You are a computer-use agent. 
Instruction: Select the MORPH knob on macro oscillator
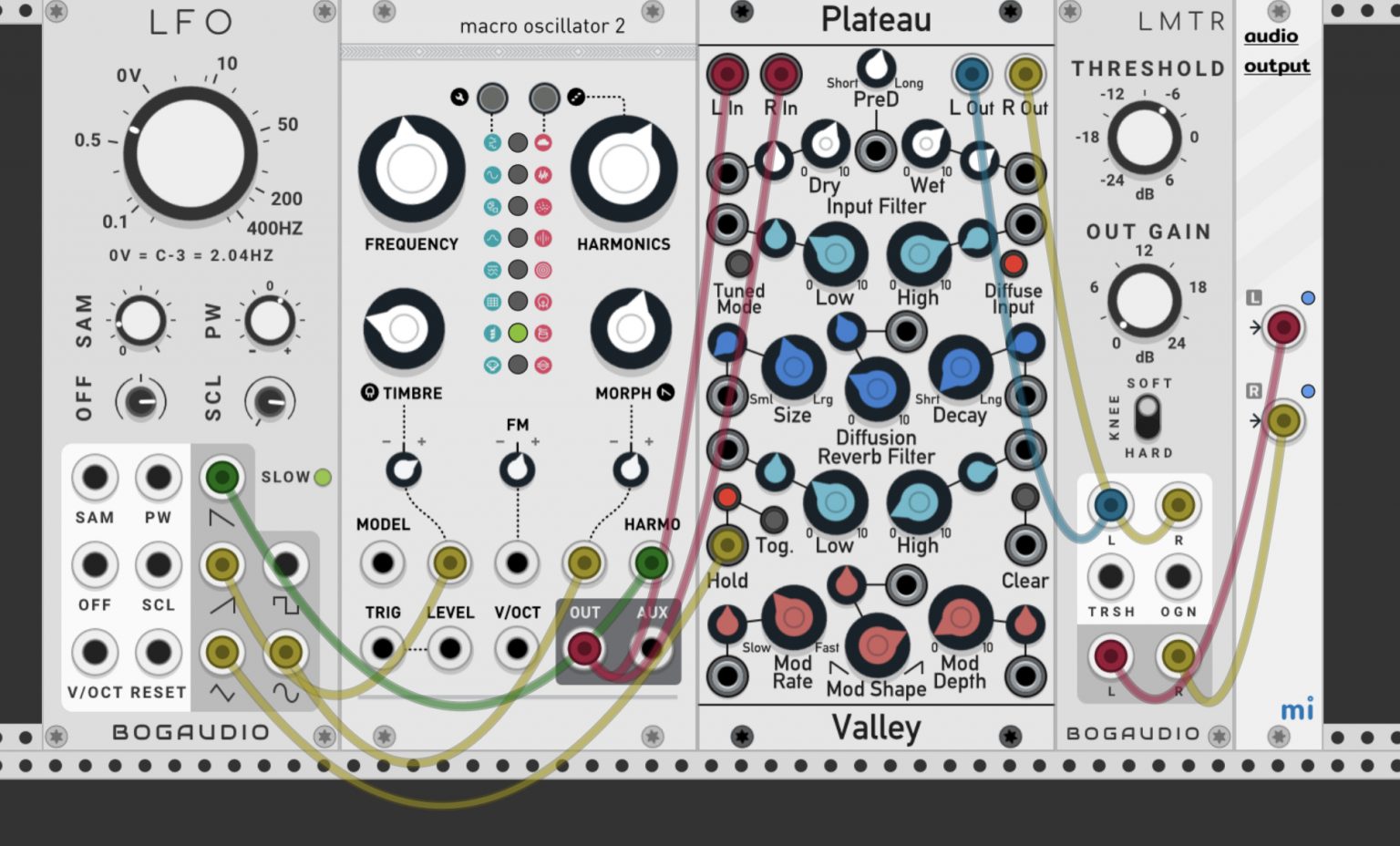pos(631,329)
